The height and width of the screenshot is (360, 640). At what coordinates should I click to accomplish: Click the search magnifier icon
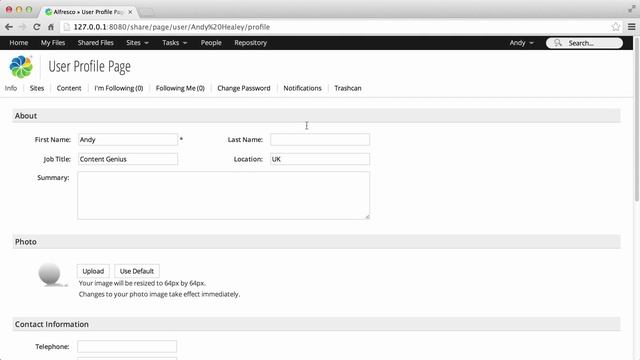point(558,43)
